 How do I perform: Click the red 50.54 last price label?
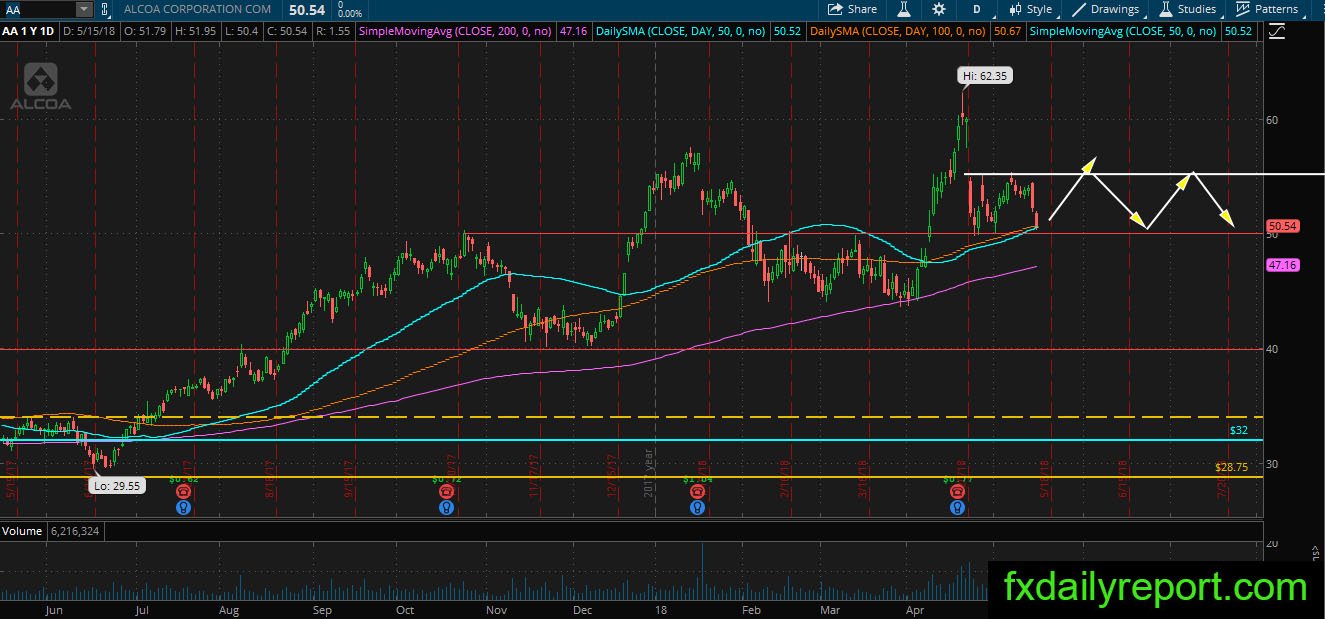click(x=1282, y=226)
